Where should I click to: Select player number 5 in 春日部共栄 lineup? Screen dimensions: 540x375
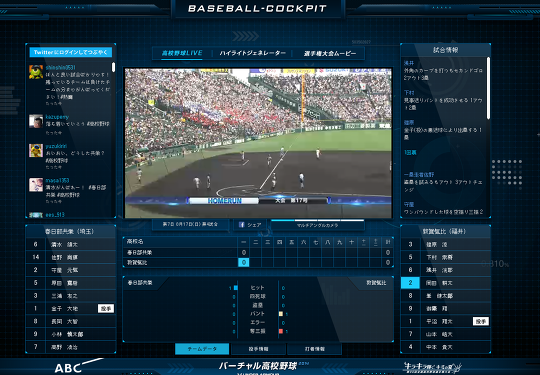click(71, 283)
